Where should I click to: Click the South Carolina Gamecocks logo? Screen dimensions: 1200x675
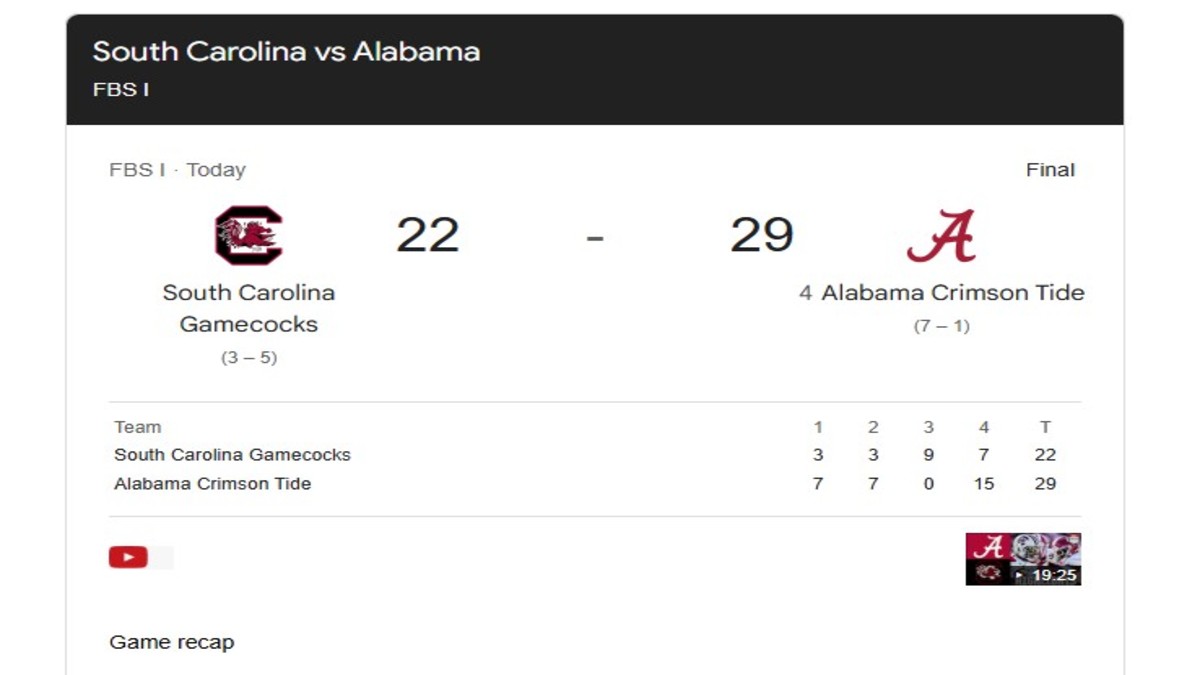pyautogui.click(x=248, y=236)
